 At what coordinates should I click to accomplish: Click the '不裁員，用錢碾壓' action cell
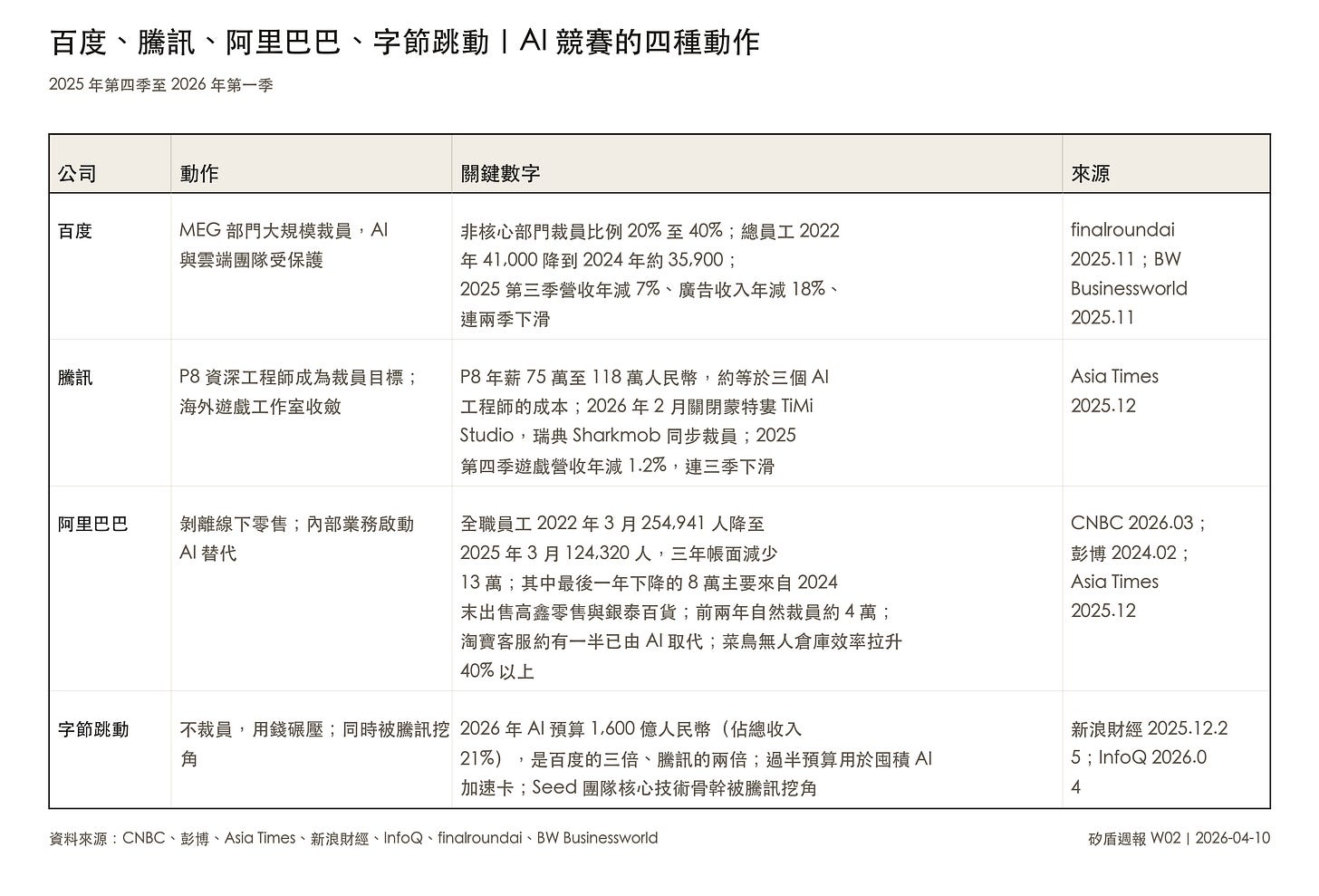pos(311,750)
